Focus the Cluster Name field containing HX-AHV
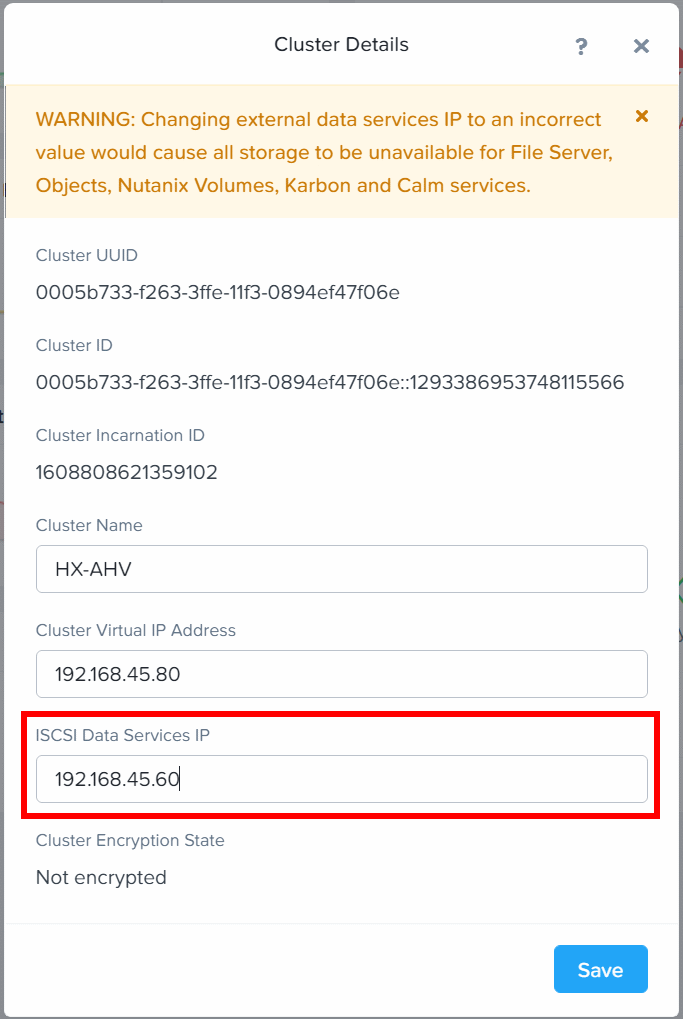Screen dimensions: 683x1019 tap(342, 569)
